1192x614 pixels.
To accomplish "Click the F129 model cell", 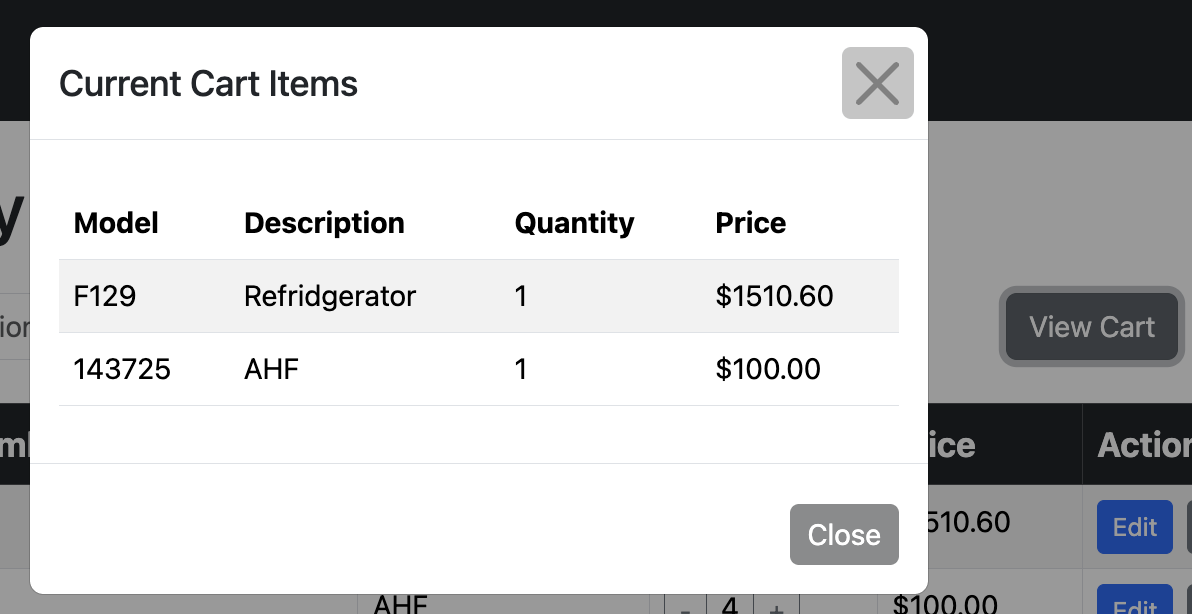I will click(x=105, y=296).
